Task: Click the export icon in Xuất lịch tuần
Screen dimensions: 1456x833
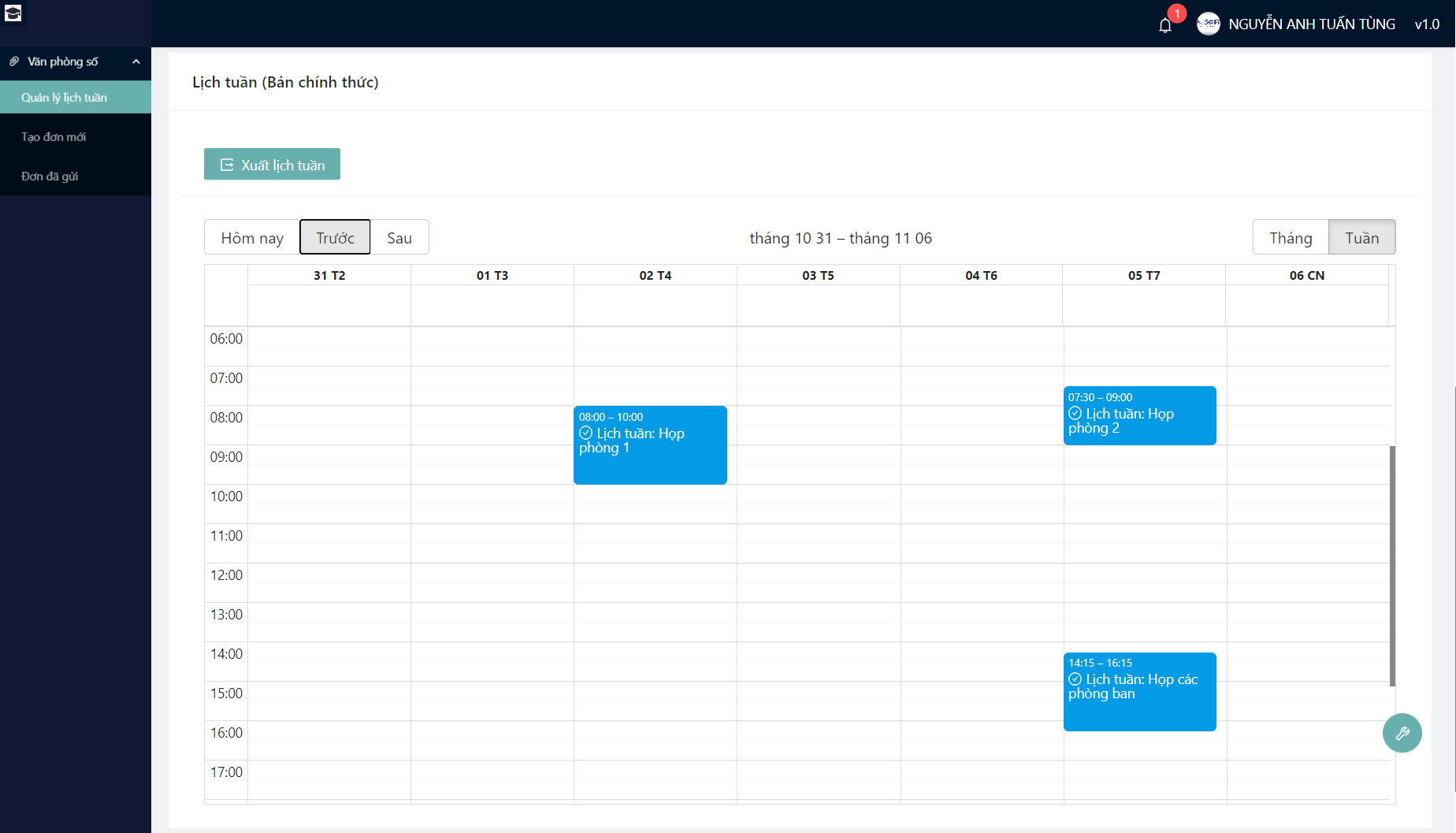Action: tap(227, 165)
